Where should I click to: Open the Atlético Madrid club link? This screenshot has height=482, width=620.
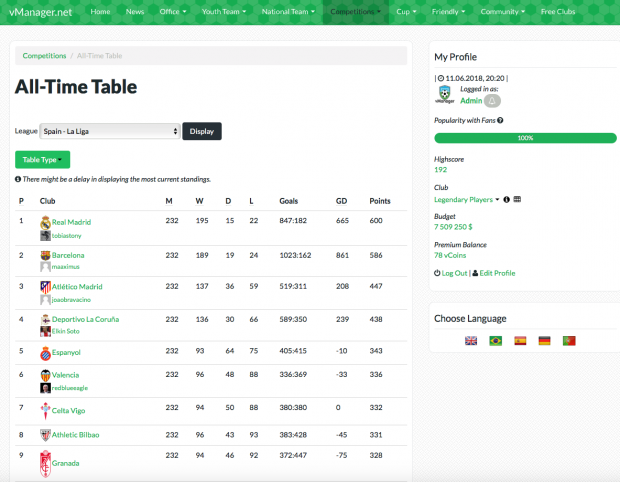click(x=77, y=287)
